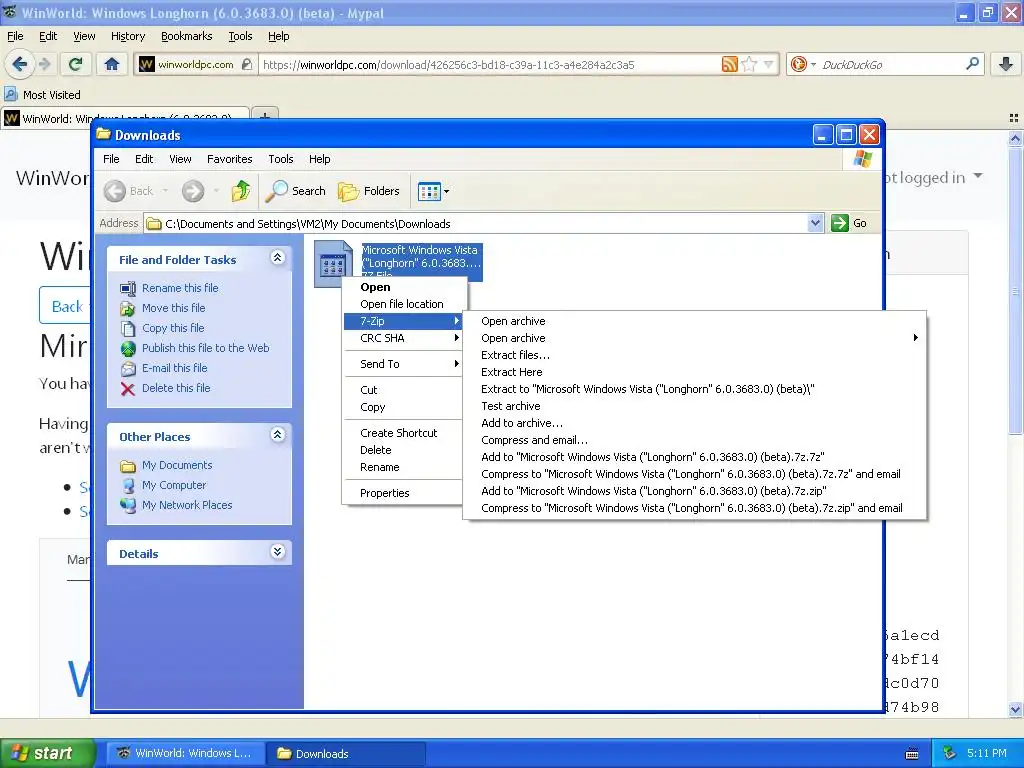Click the network icon in system tray
1024x768 pixels.
[x=950, y=753]
